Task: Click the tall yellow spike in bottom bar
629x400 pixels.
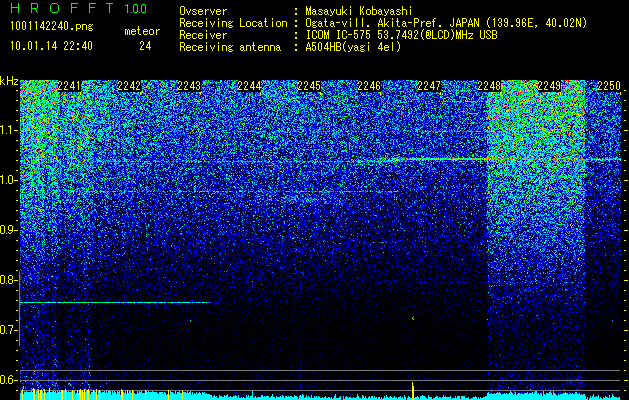Action: coord(413,390)
